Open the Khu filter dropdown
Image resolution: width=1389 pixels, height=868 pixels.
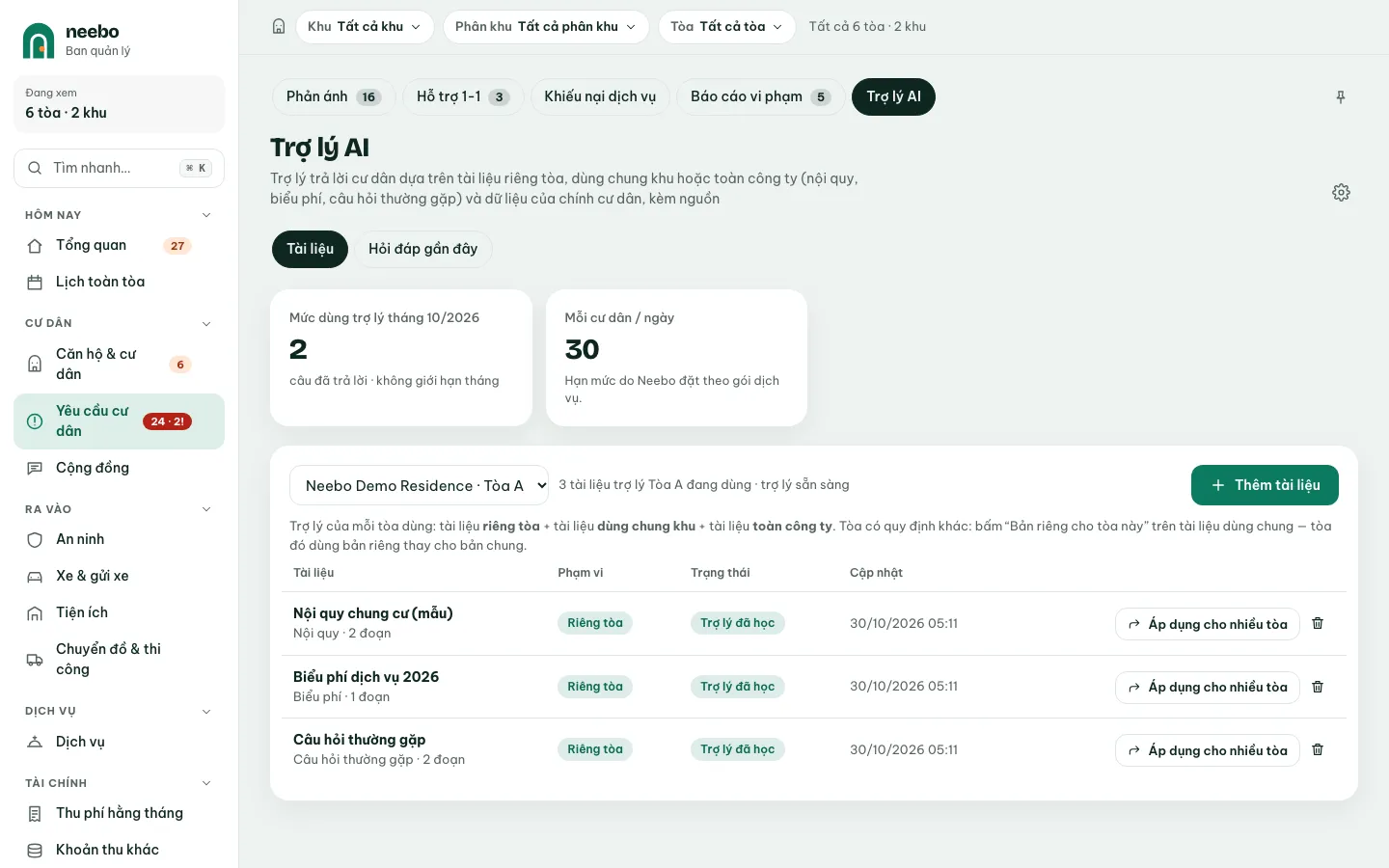point(365,27)
